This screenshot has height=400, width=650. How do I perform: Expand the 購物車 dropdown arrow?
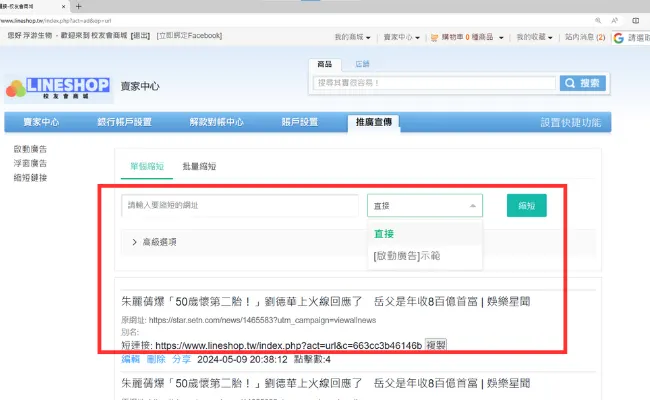501,37
